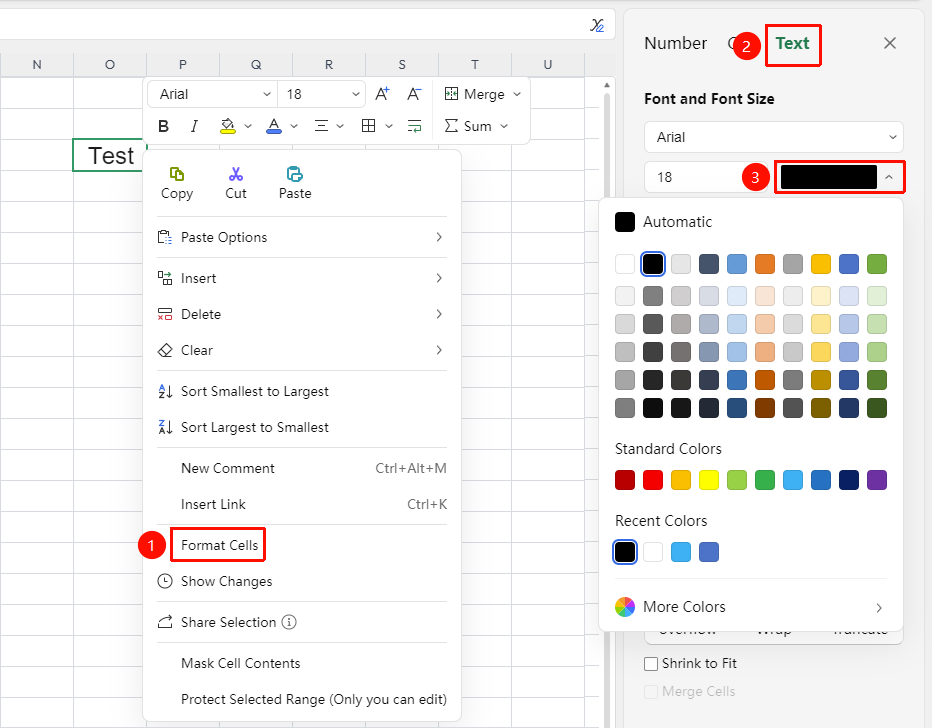932x728 pixels.
Task: Open the Arial font dropdown in side panel
Action: [x=773, y=137]
